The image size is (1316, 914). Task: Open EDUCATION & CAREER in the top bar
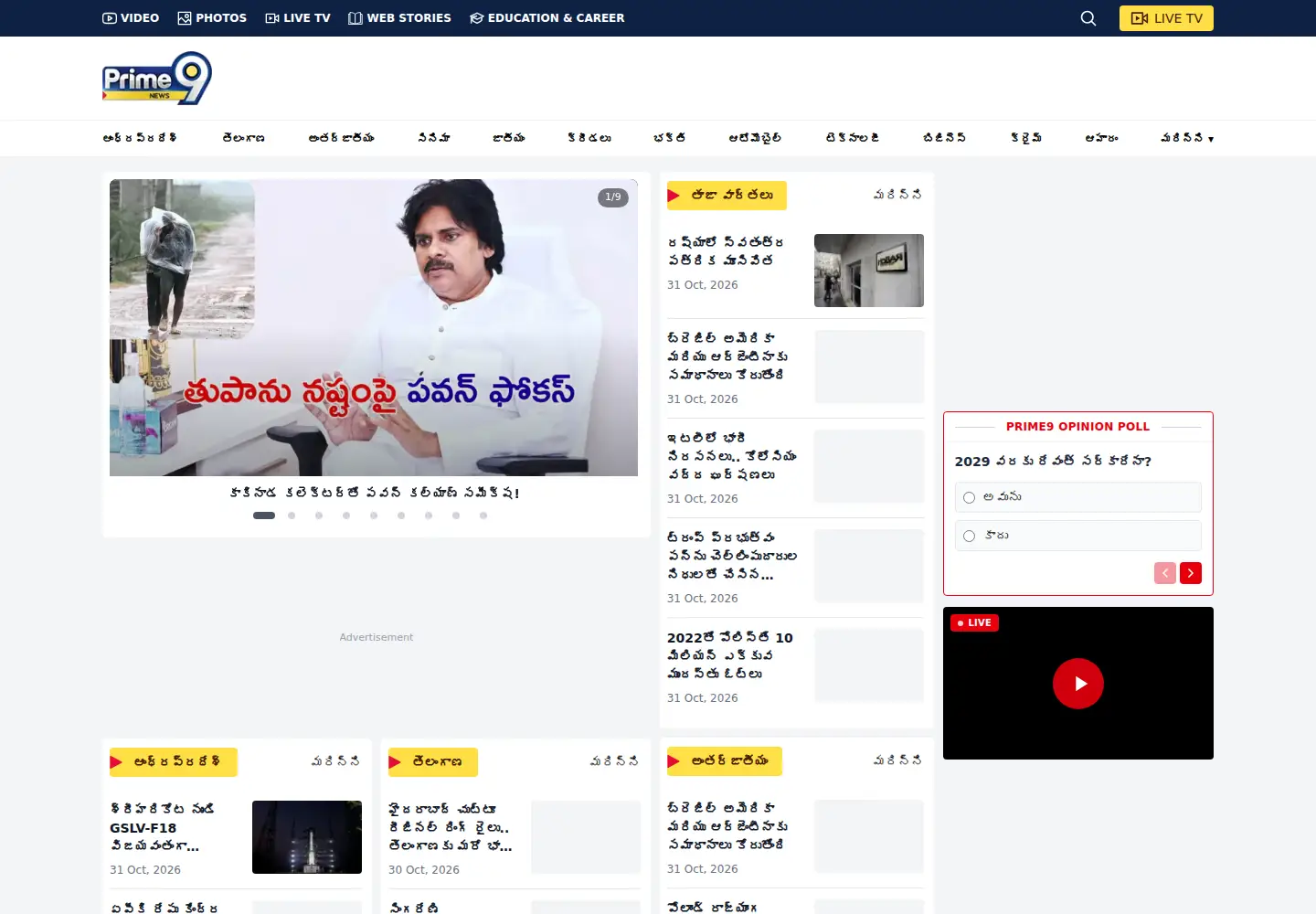pyautogui.click(x=547, y=18)
